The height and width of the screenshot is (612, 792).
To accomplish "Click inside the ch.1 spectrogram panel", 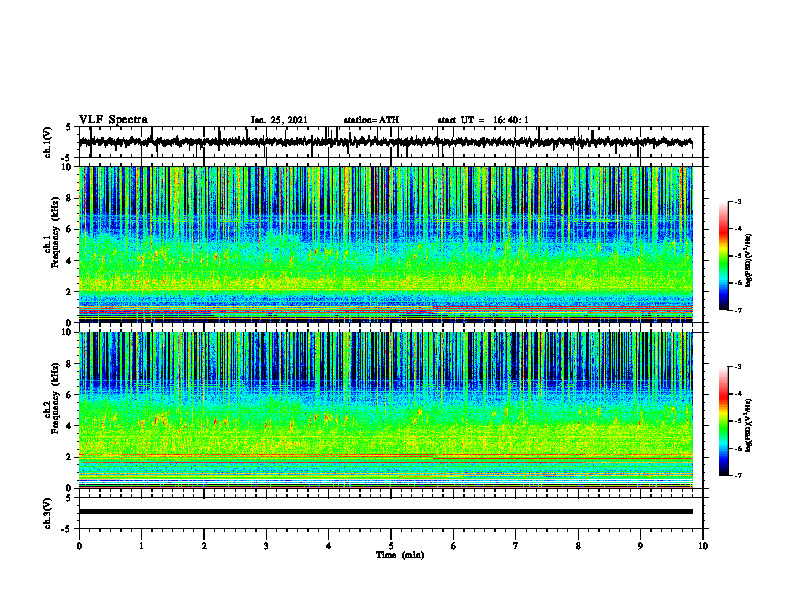I will 385,244.
